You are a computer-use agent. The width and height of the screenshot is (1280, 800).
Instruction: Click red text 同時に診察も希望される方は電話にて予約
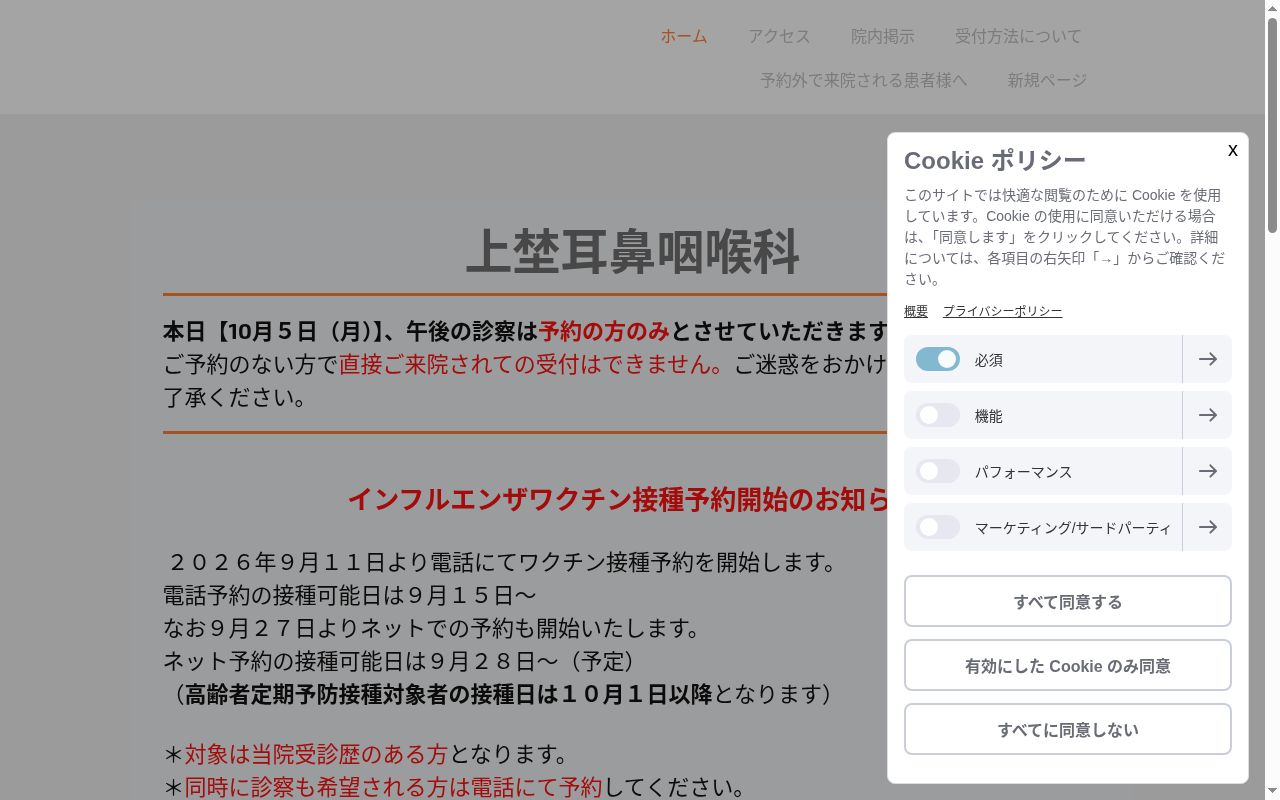[x=393, y=787]
